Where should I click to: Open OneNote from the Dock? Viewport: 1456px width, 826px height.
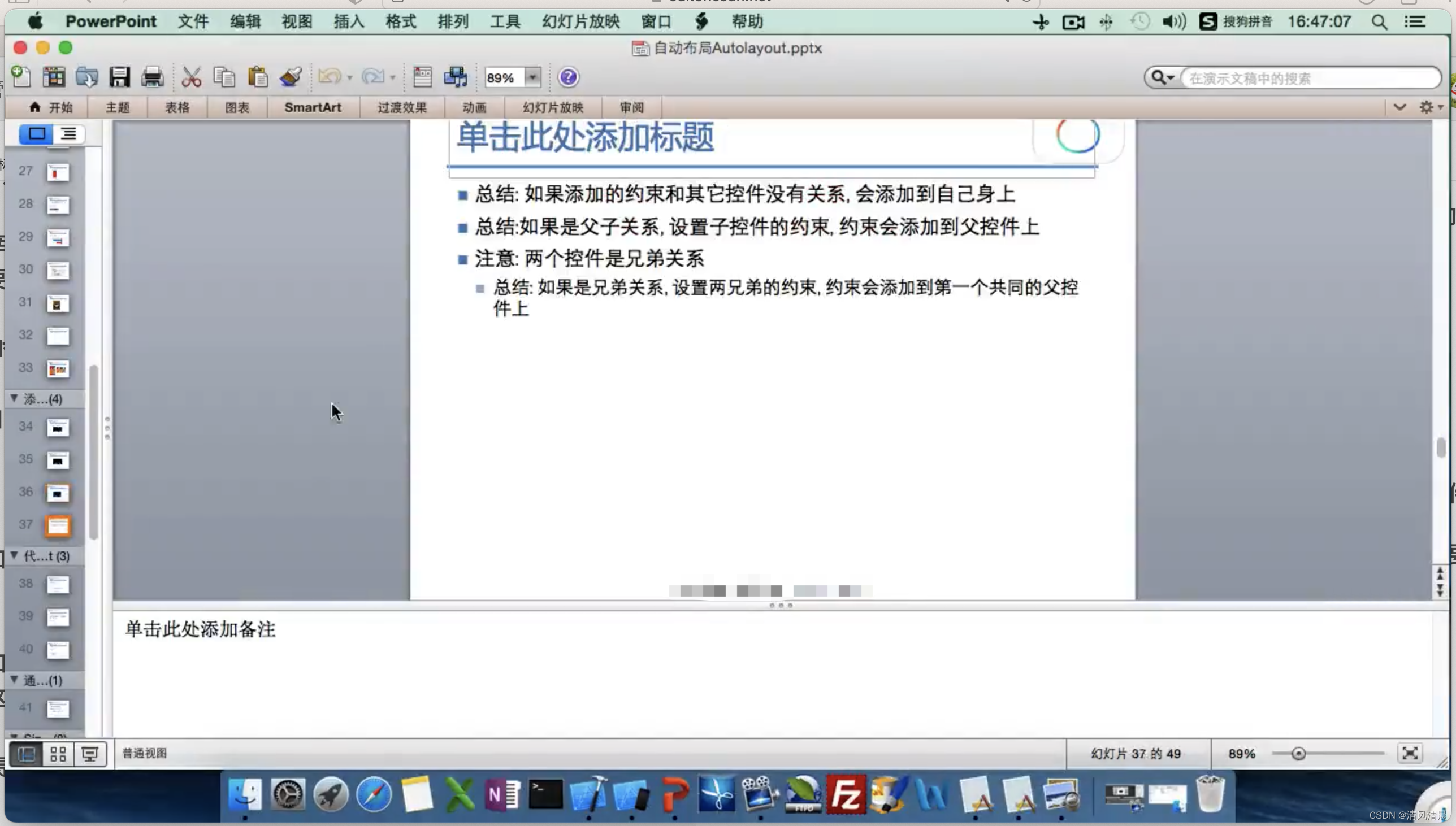502,794
